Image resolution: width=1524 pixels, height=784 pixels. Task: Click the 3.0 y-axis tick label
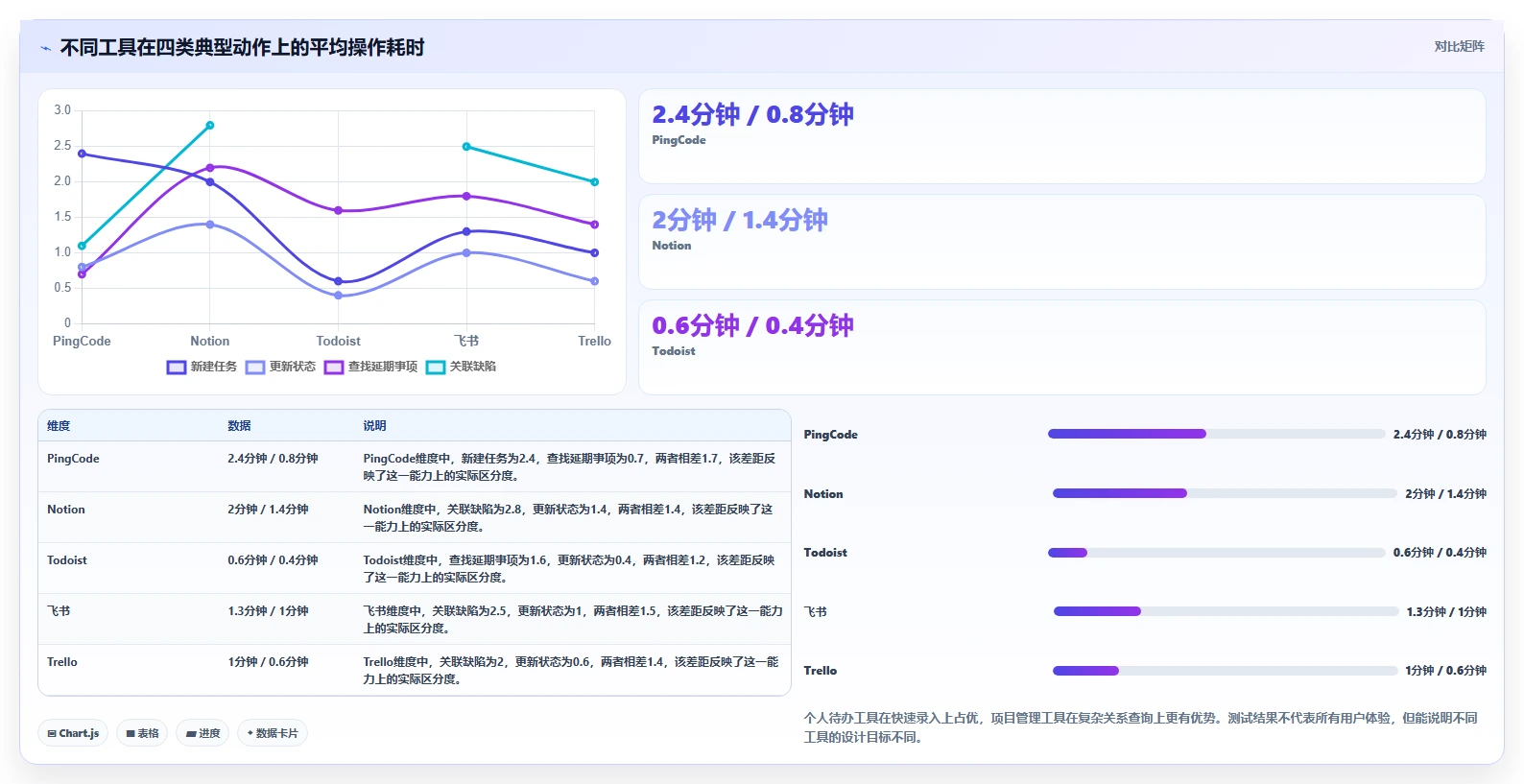point(62,110)
